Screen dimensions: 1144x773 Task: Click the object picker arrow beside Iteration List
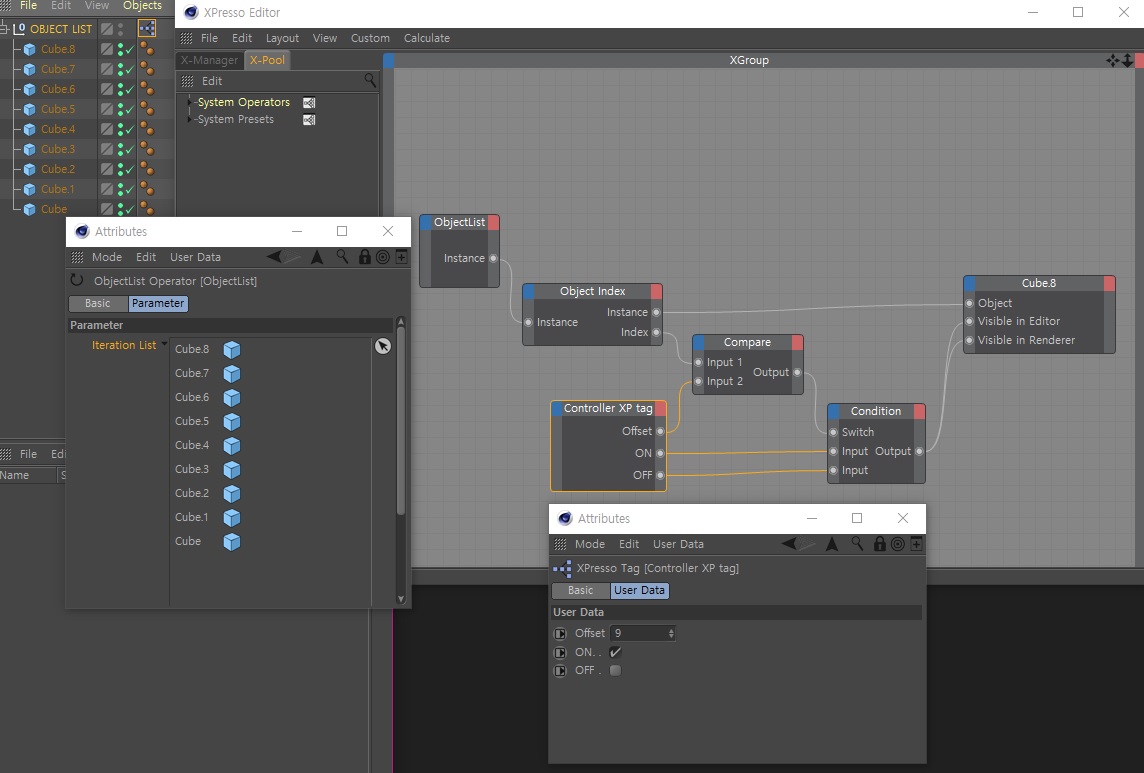point(383,346)
